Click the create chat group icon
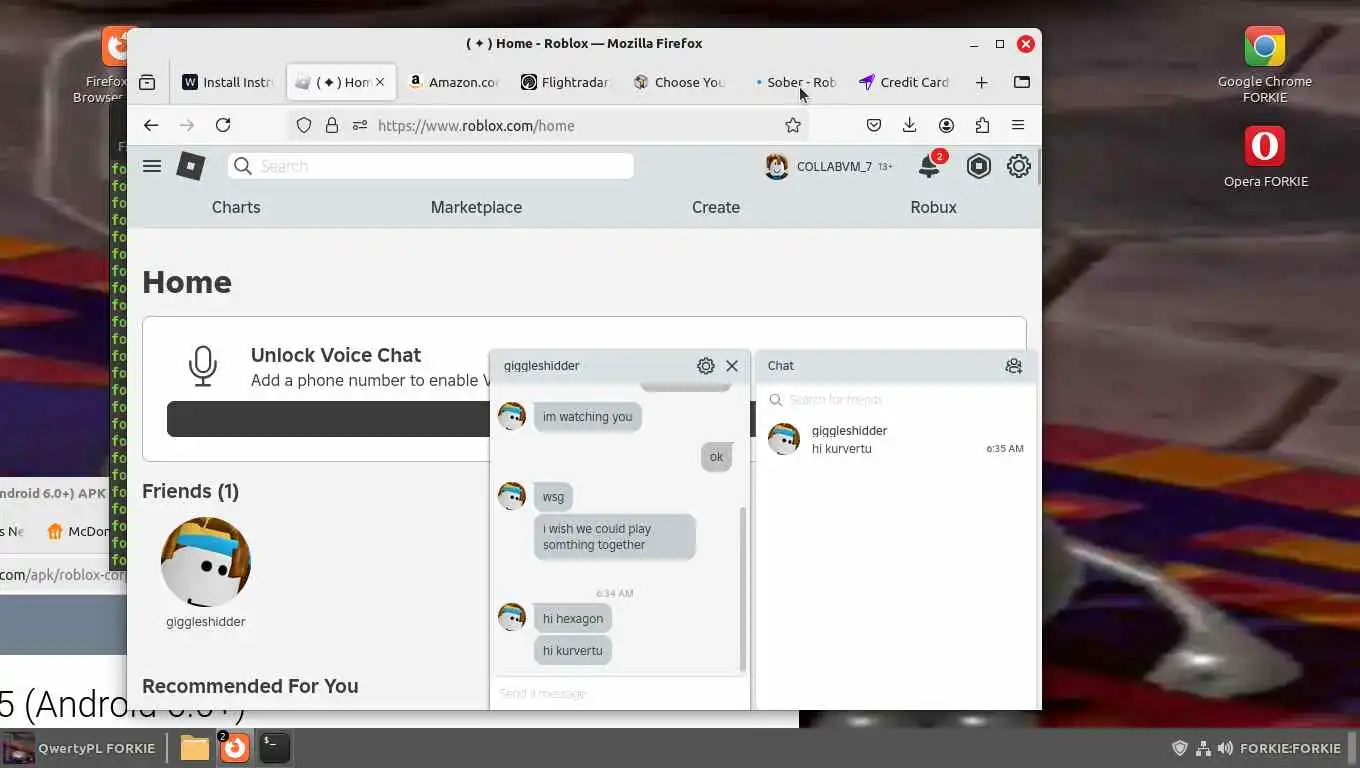1360x768 pixels. pyautogui.click(x=1014, y=366)
